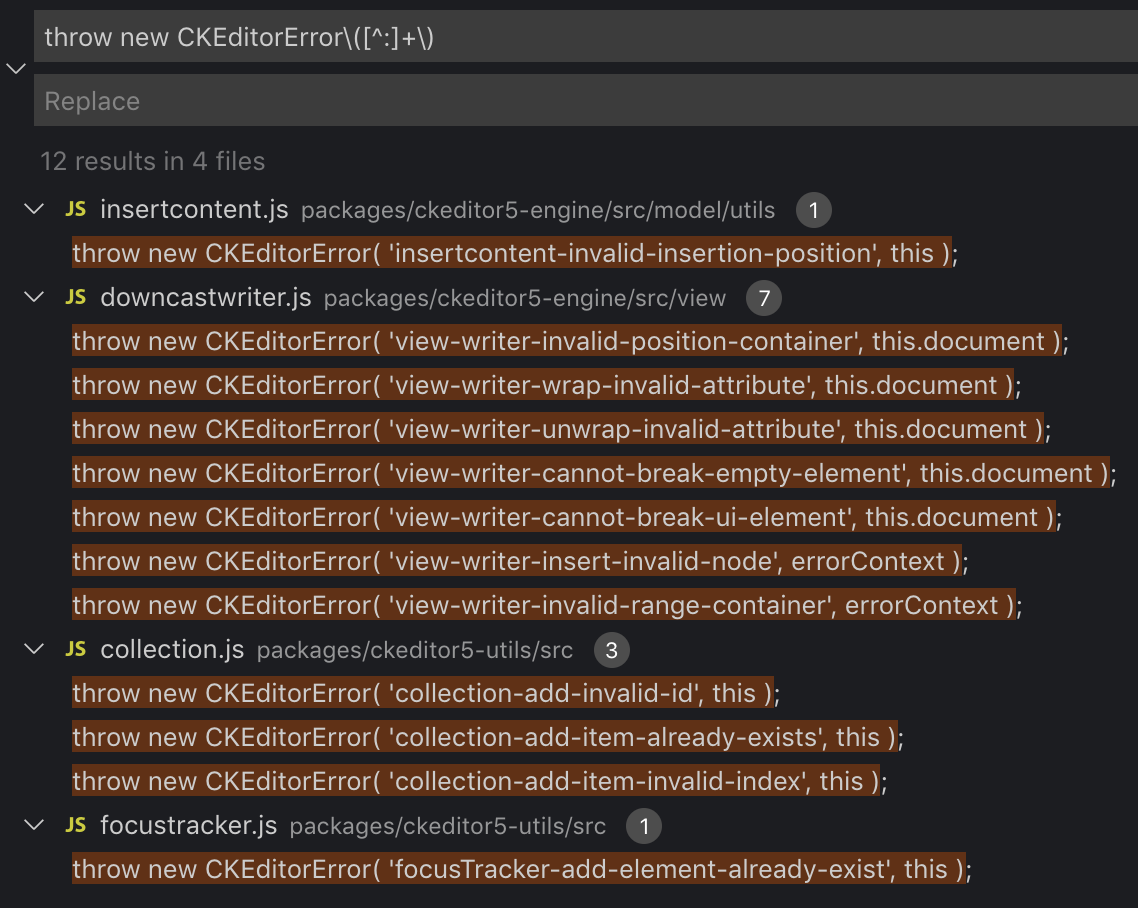Collapse the replace toggle chevron

click(16, 69)
